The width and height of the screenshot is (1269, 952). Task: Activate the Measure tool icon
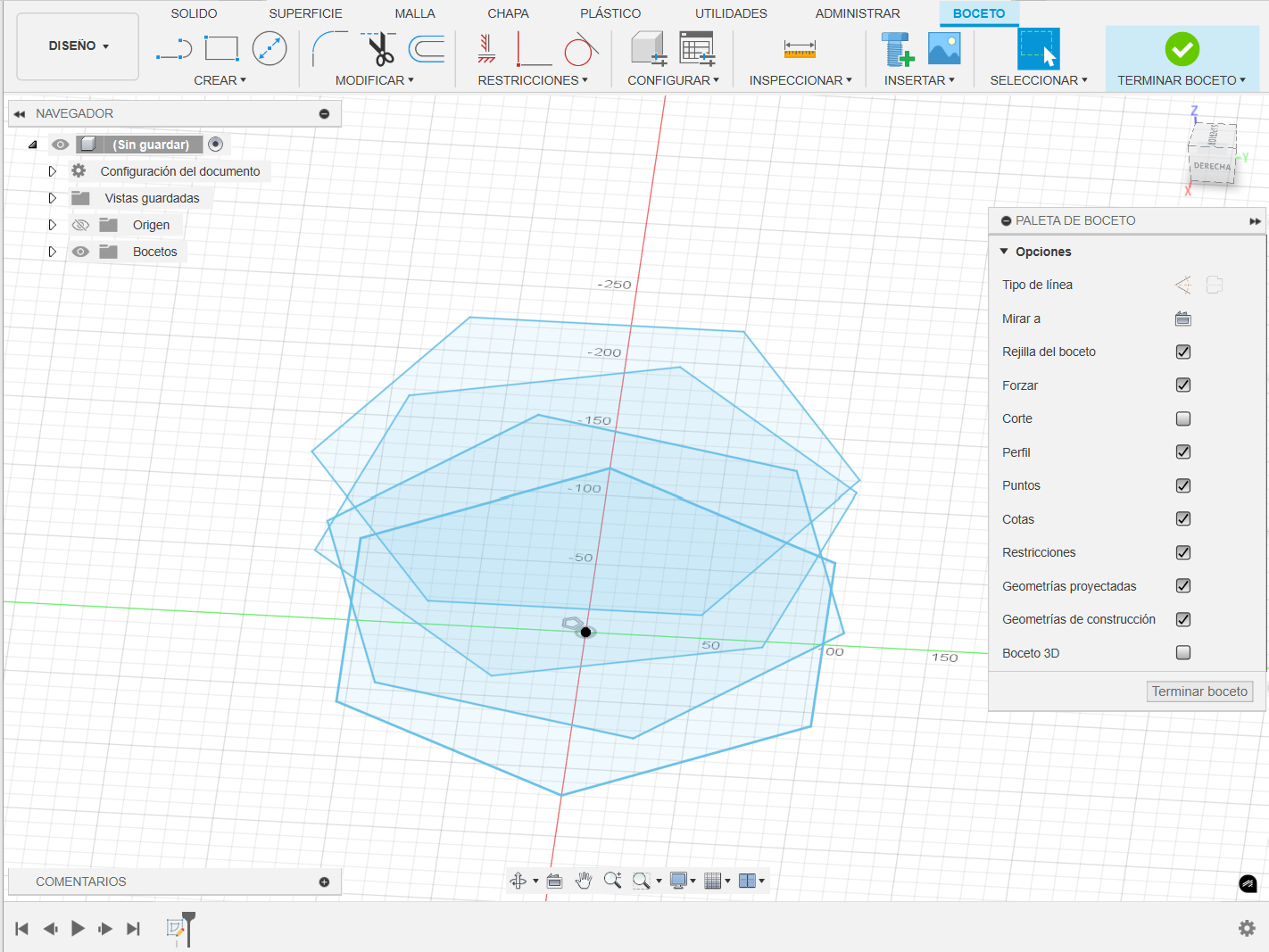[x=800, y=49]
